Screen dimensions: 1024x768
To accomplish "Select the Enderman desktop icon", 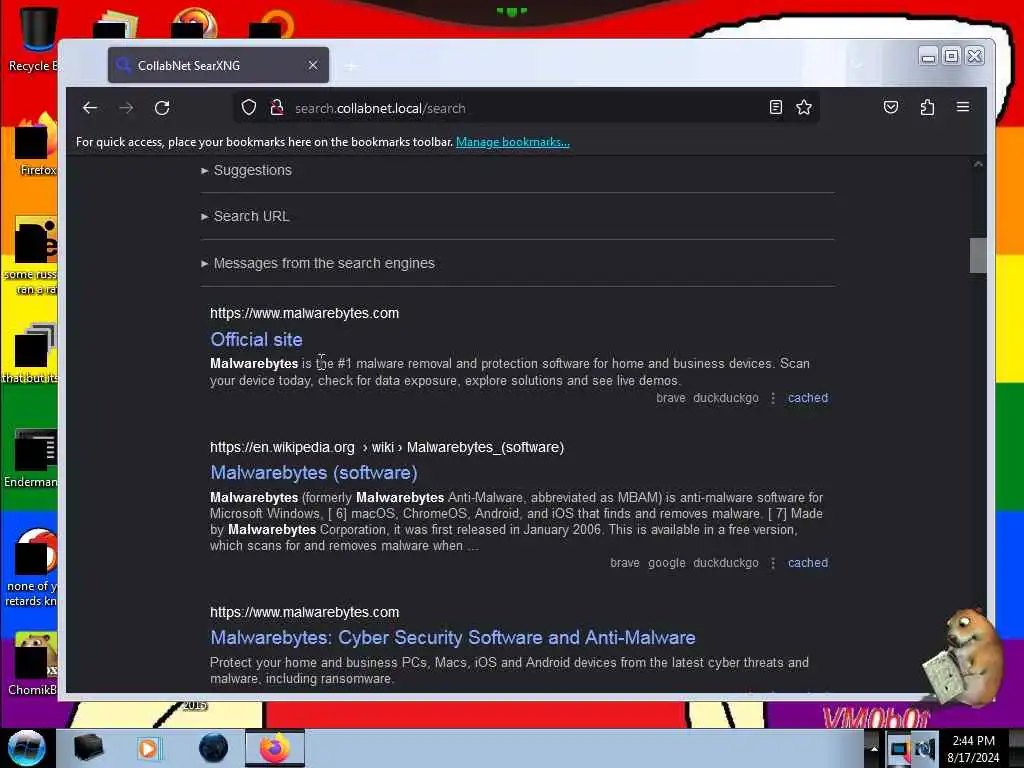I will coord(31,458).
